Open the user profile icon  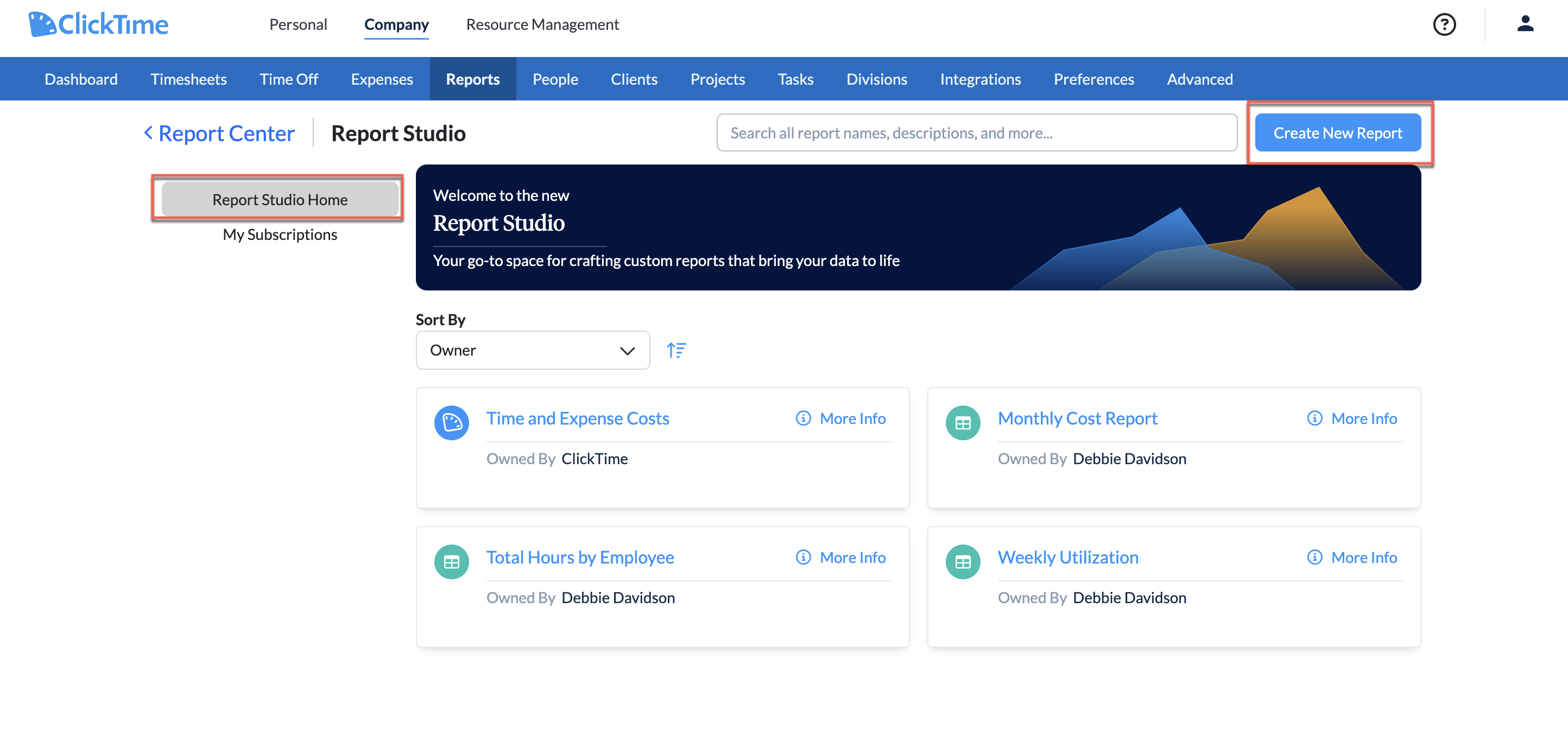1525,24
